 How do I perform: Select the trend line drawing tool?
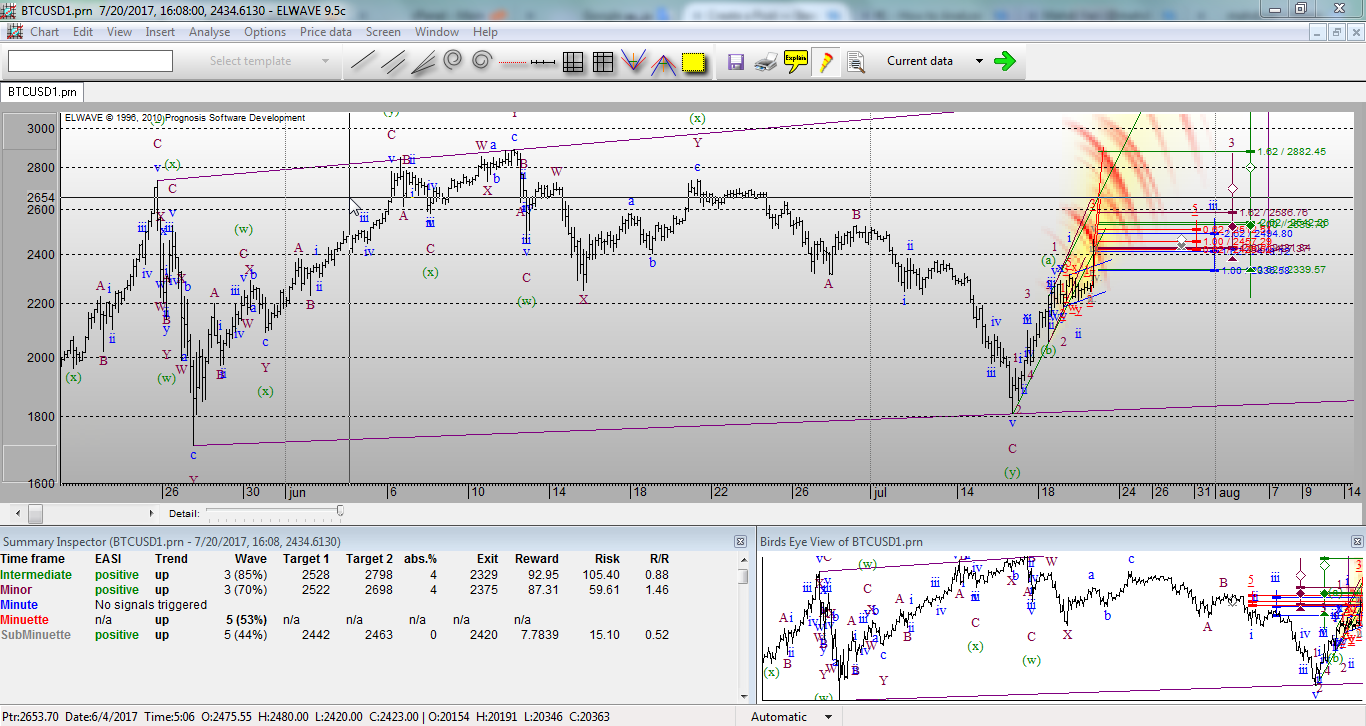(x=362, y=62)
